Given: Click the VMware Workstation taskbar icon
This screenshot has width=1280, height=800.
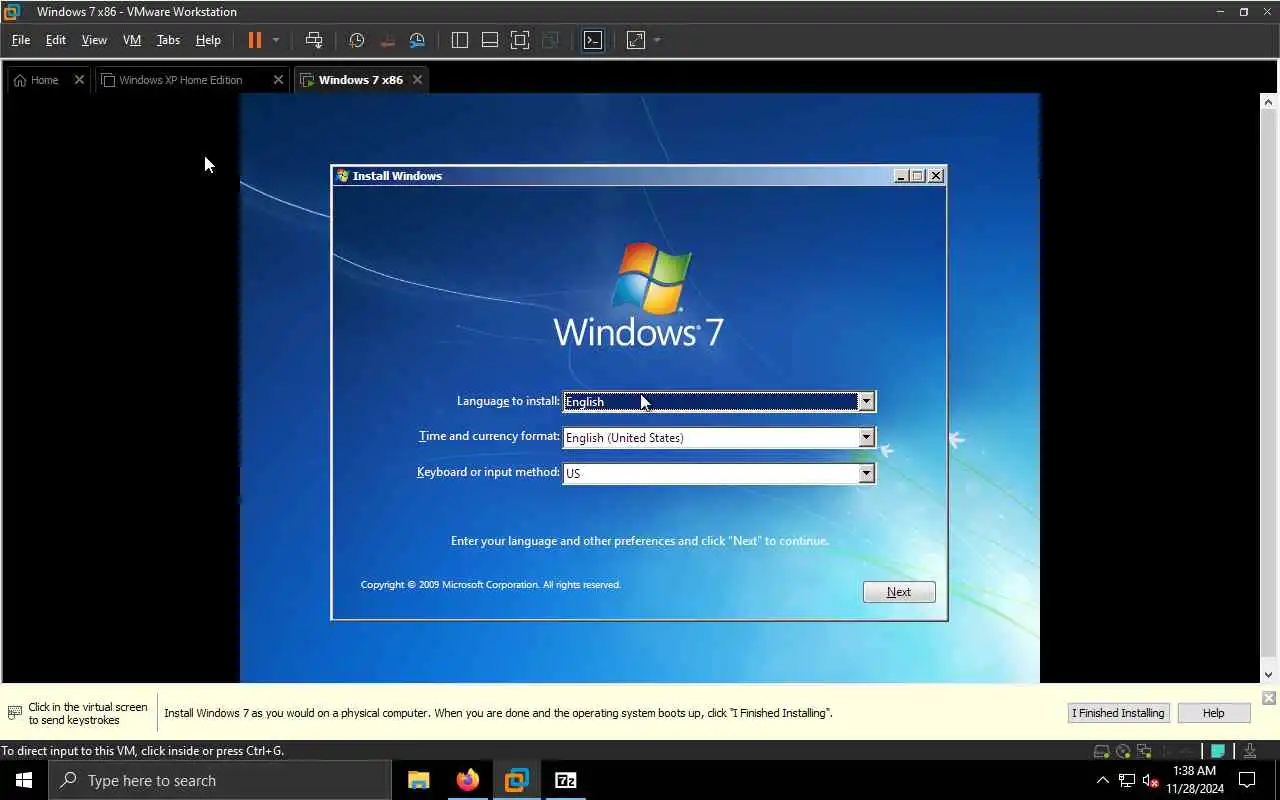Looking at the screenshot, I should (517, 780).
